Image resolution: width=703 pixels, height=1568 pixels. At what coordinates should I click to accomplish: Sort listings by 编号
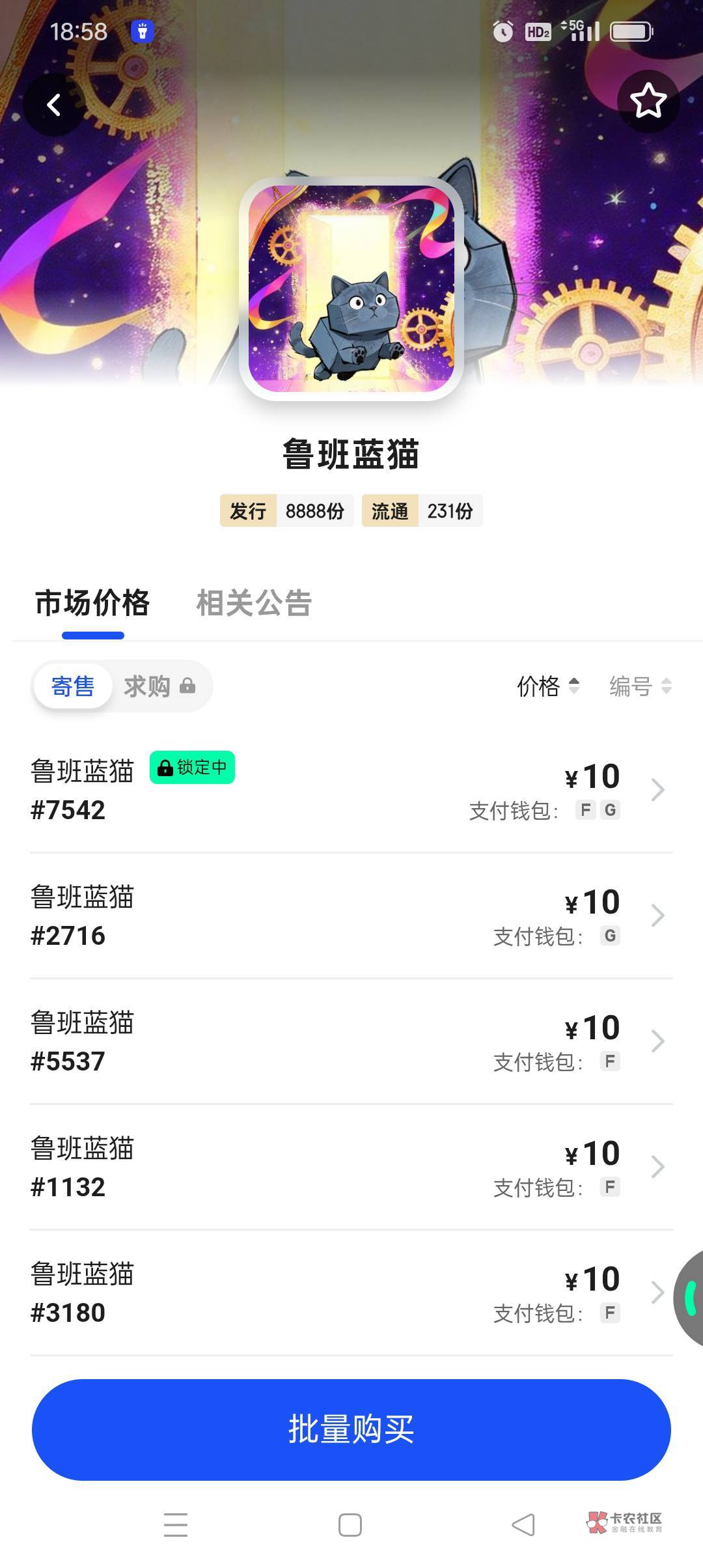click(x=640, y=686)
